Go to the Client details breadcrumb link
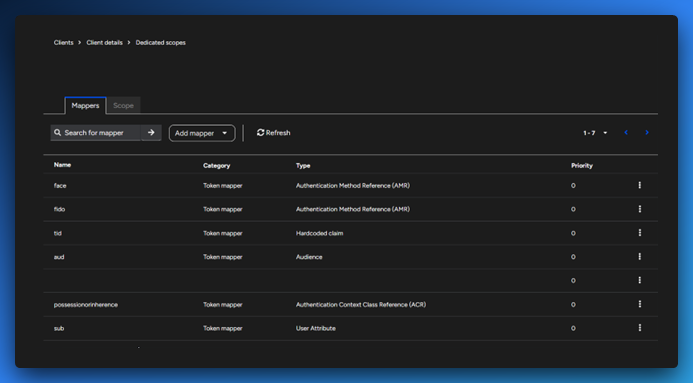The height and width of the screenshot is (383, 693). tap(104, 42)
